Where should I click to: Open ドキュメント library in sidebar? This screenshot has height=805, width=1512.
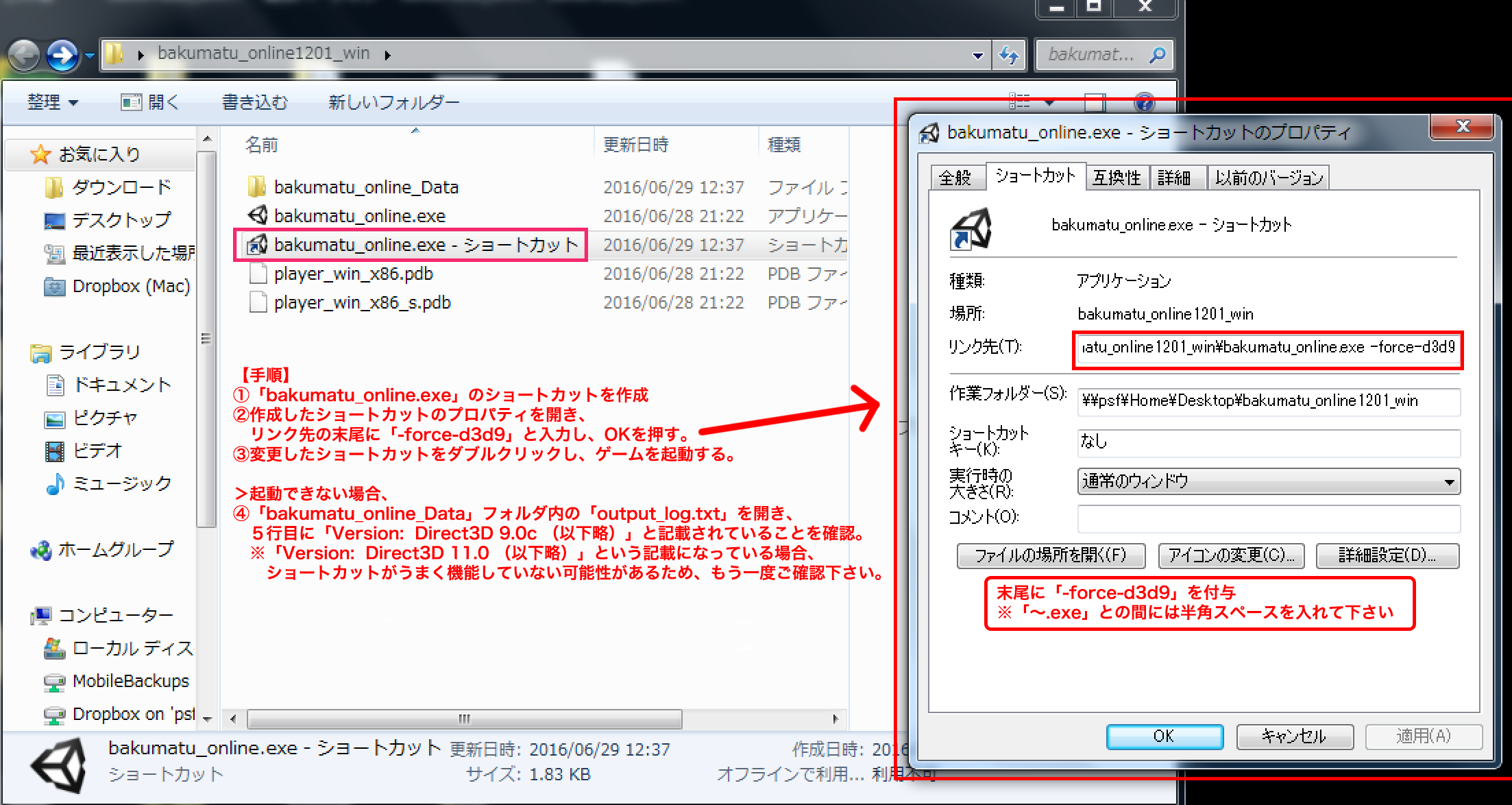(x=122, y=385)
